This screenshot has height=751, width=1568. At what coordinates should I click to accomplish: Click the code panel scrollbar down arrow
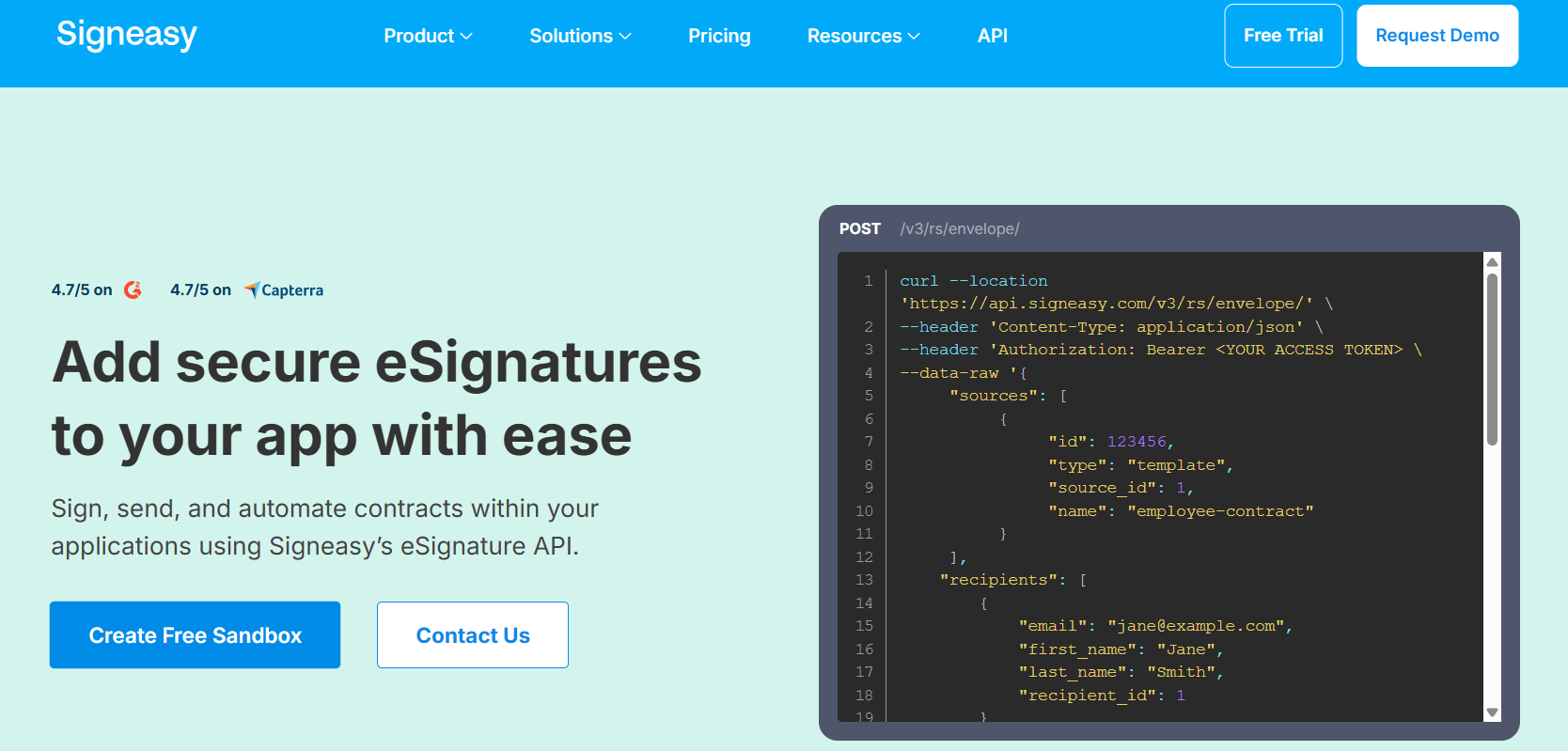(x=1492, y=713)
